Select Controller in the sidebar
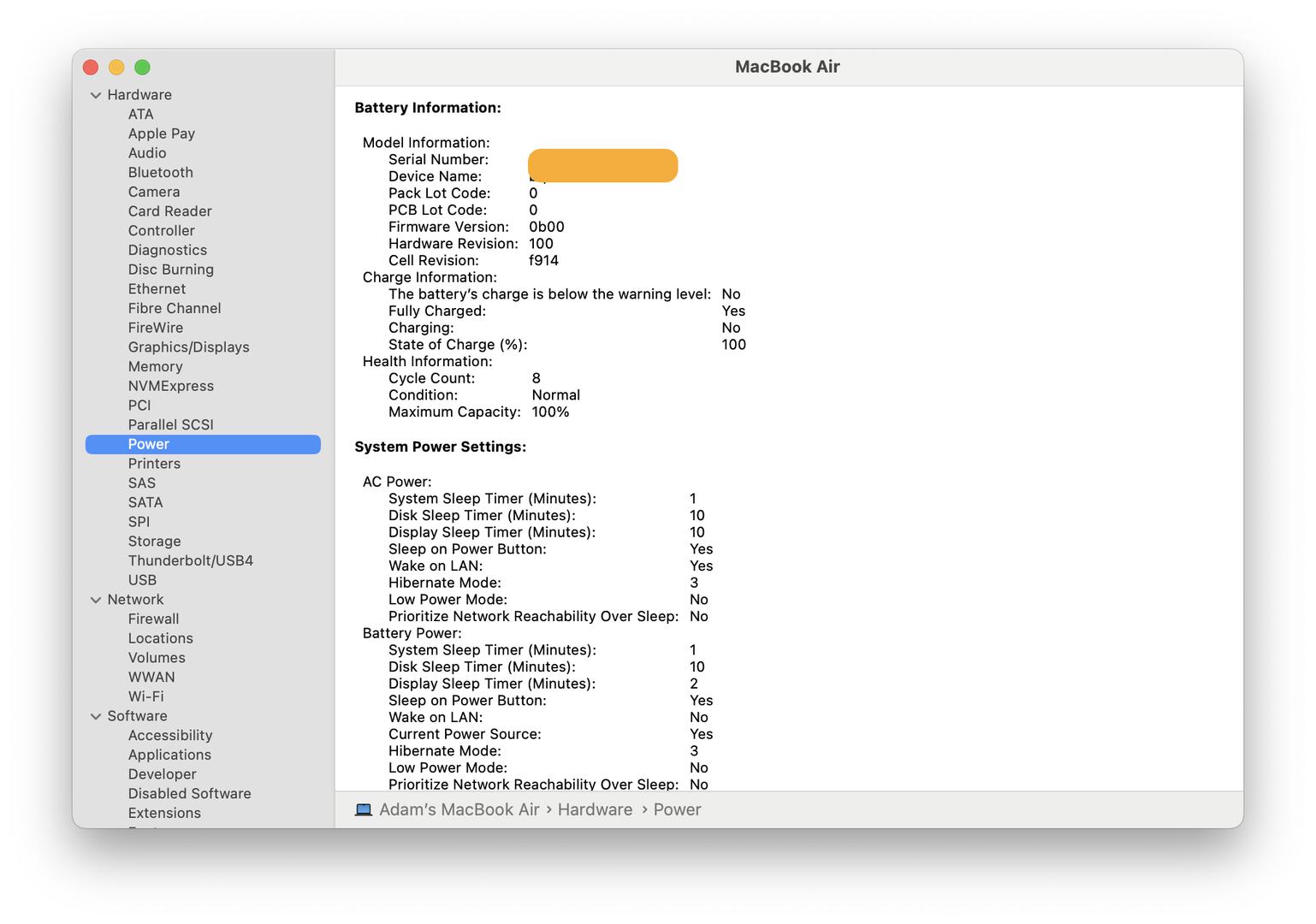Screen dimensions: 1316x924 coord(162,230)
